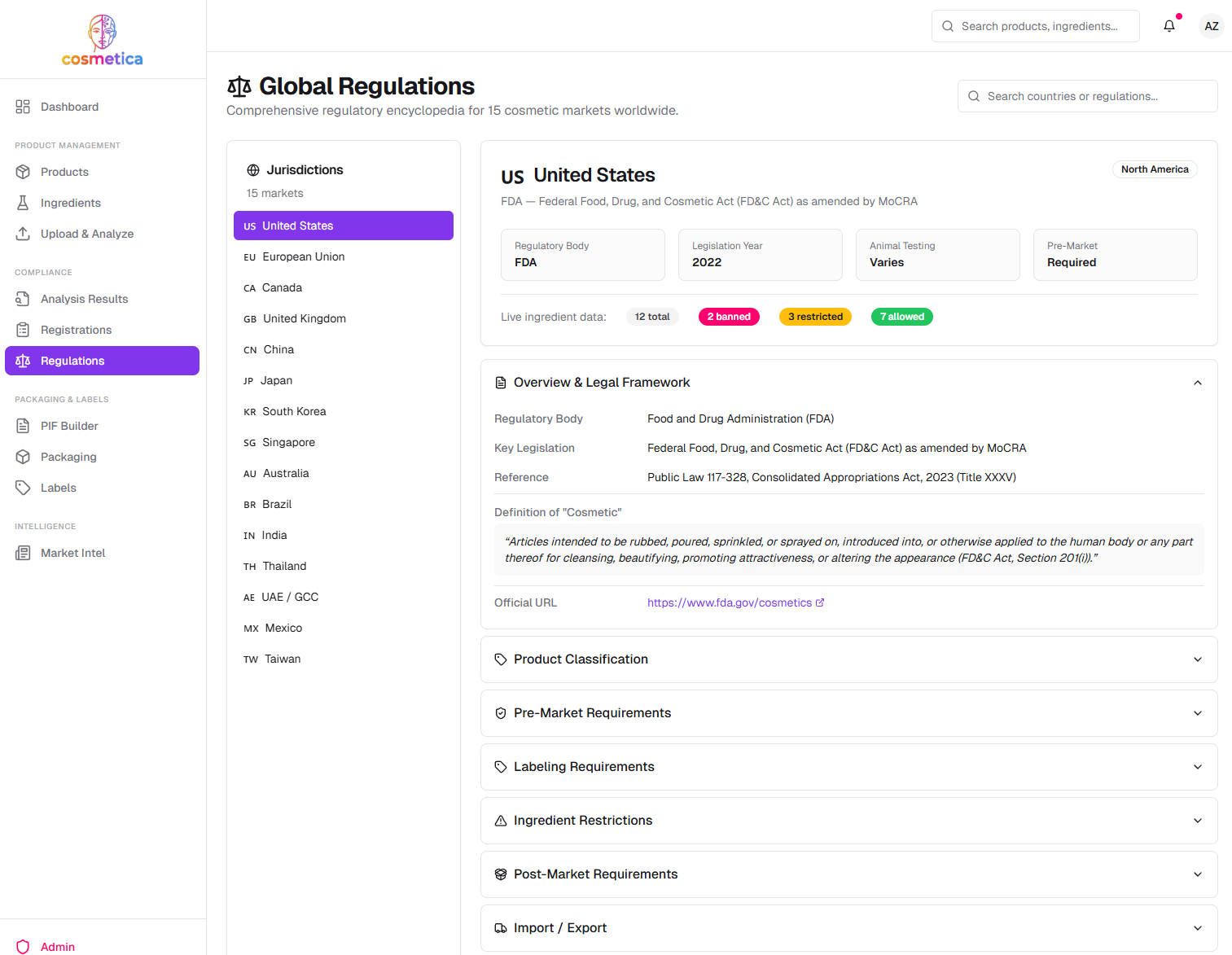Screen dimensions: 1232x955
Task: Expand the Product Classification section
Action: 1197,659
